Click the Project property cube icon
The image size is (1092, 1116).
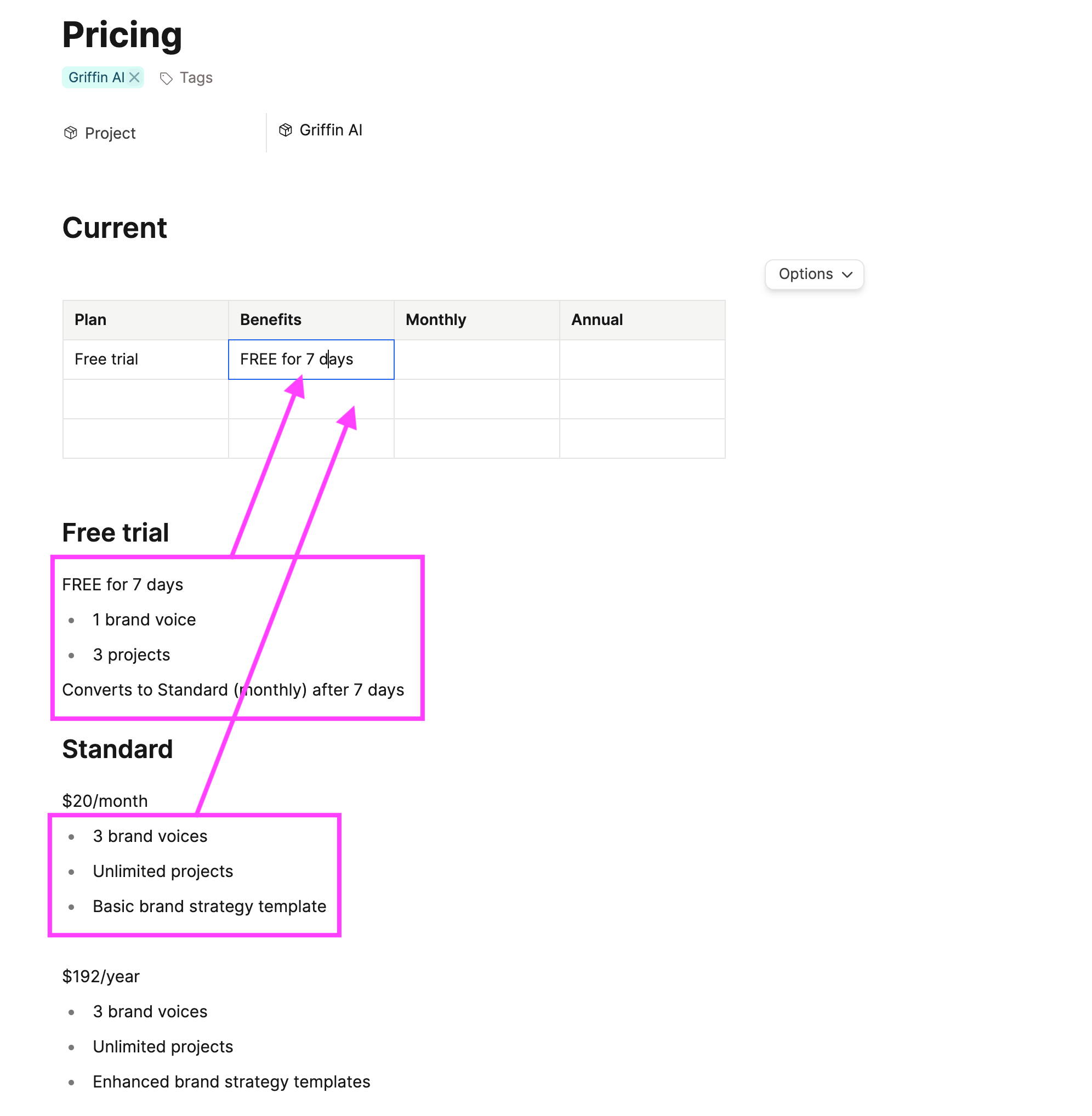pyautogui.click(x=71, y=133)
